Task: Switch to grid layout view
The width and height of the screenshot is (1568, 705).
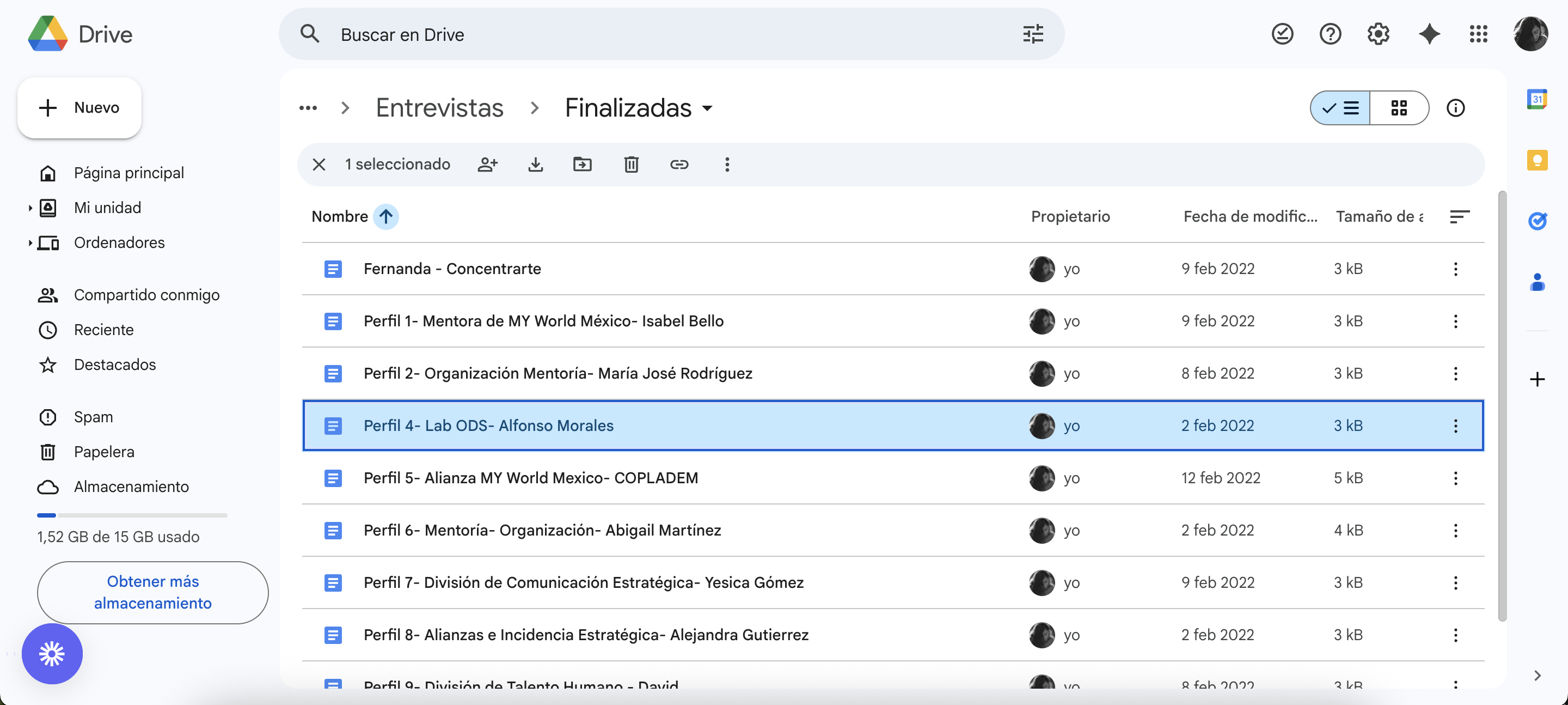Action: [1399, 108]
